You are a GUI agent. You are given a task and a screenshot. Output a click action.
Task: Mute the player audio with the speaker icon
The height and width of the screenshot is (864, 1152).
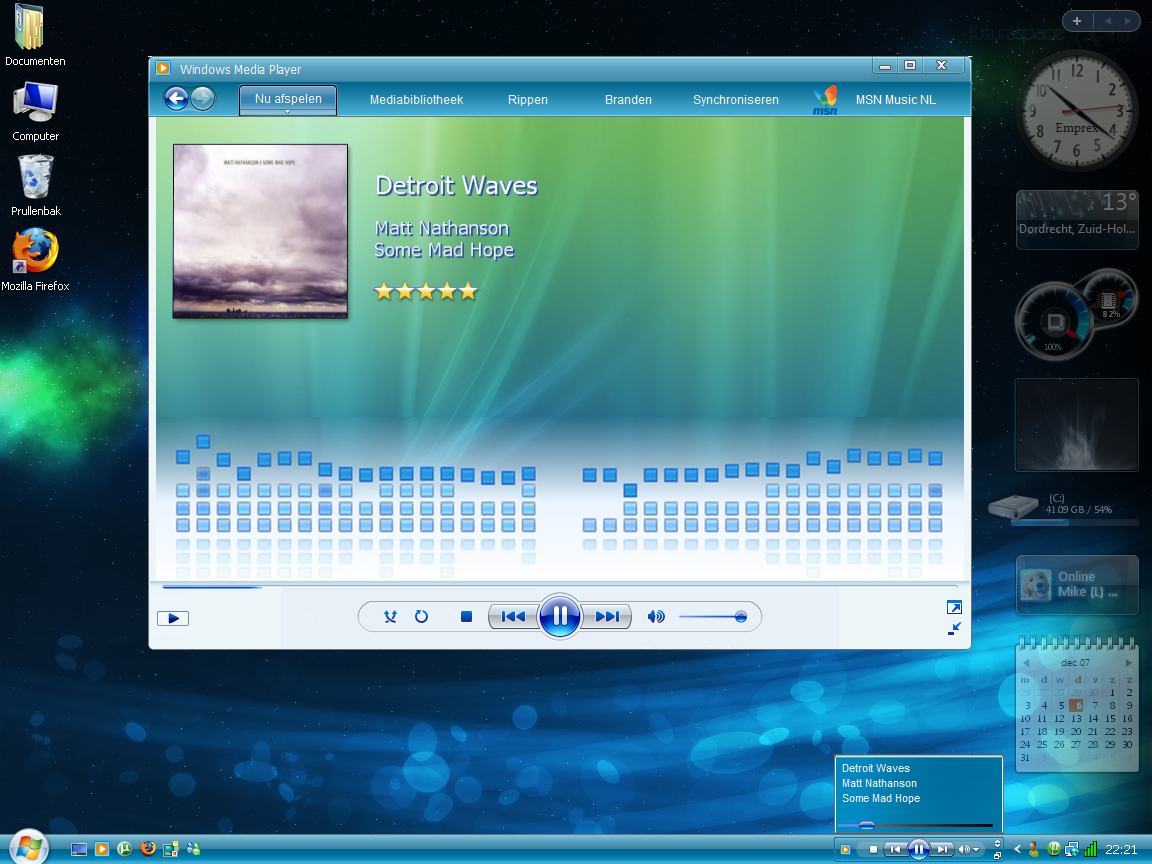point(655,617)
